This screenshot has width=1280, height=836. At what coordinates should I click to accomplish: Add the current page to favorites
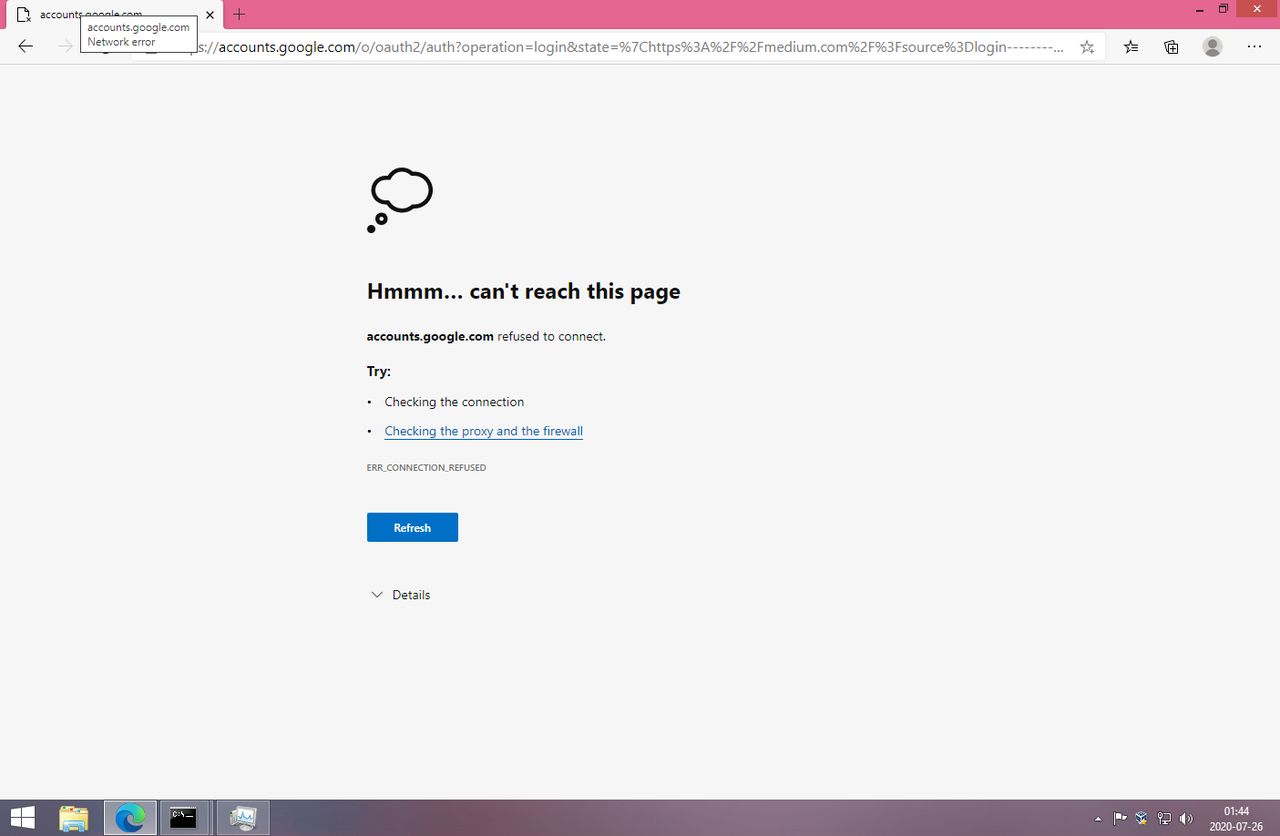tap(1086, 46)
